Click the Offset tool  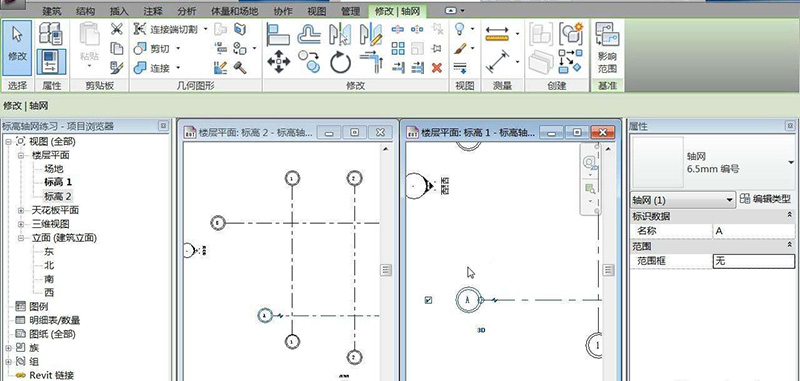click(309, 35)
